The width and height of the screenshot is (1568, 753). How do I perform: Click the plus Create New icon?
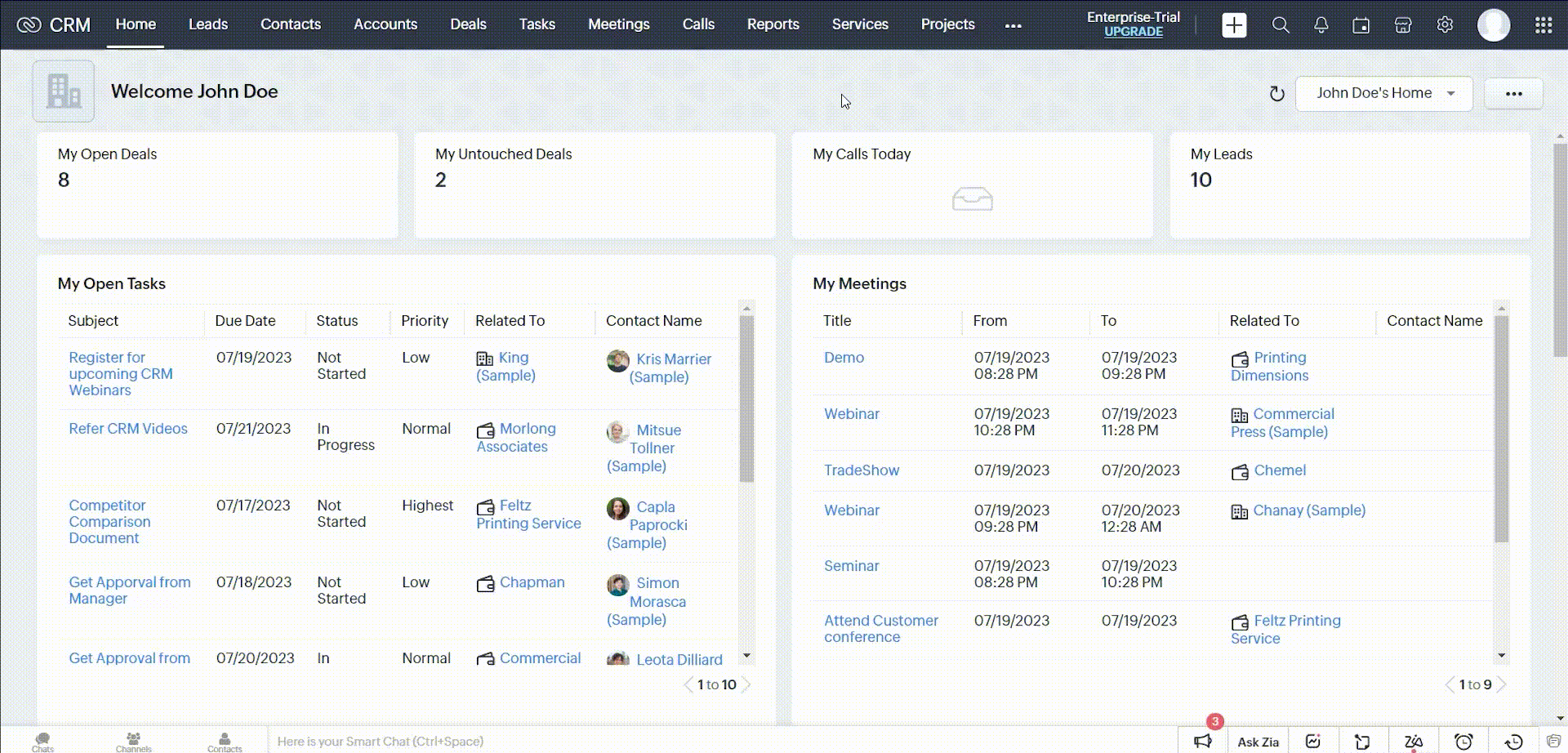1234,25
